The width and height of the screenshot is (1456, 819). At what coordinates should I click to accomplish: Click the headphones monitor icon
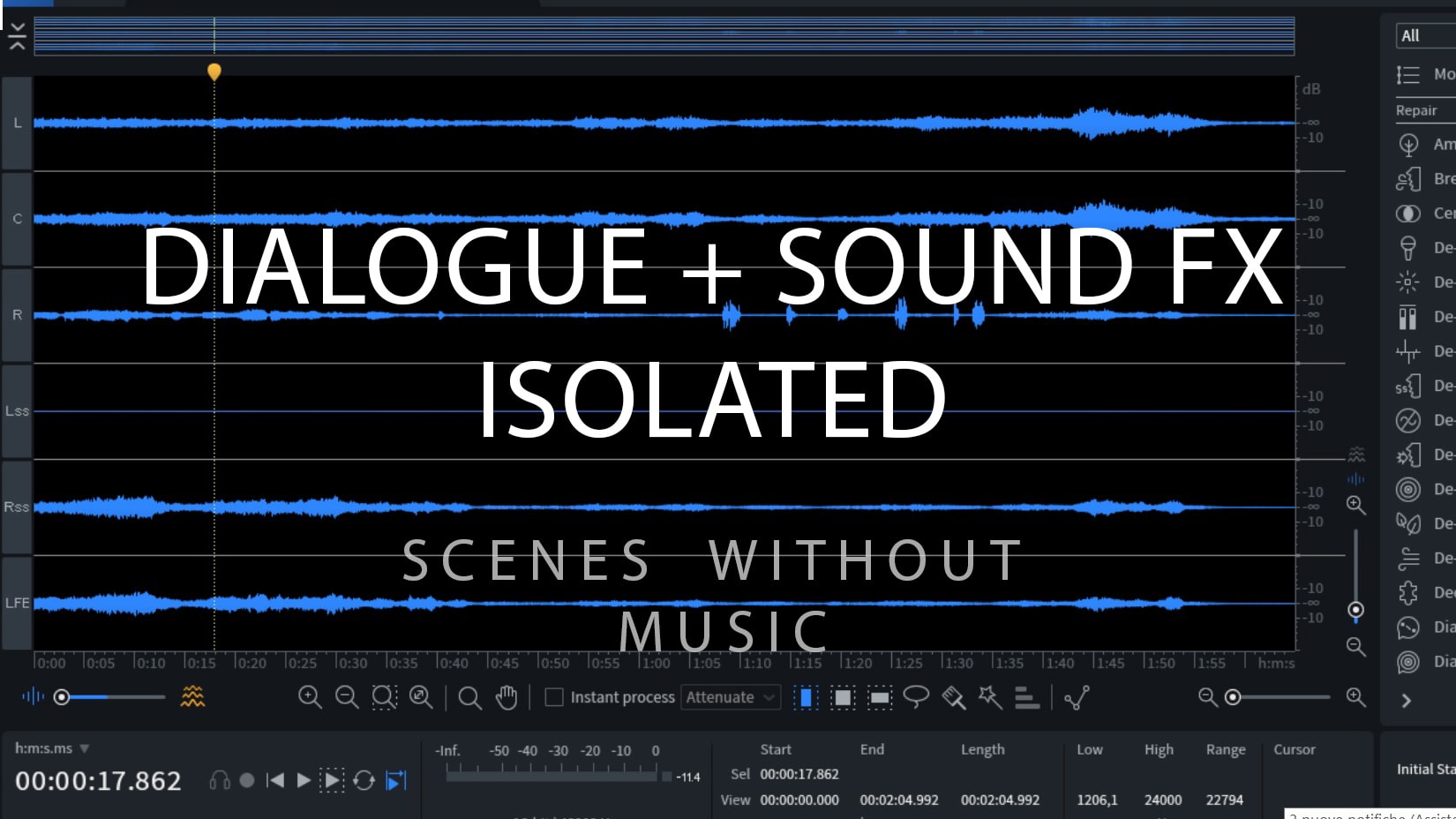tap(220, 780)
